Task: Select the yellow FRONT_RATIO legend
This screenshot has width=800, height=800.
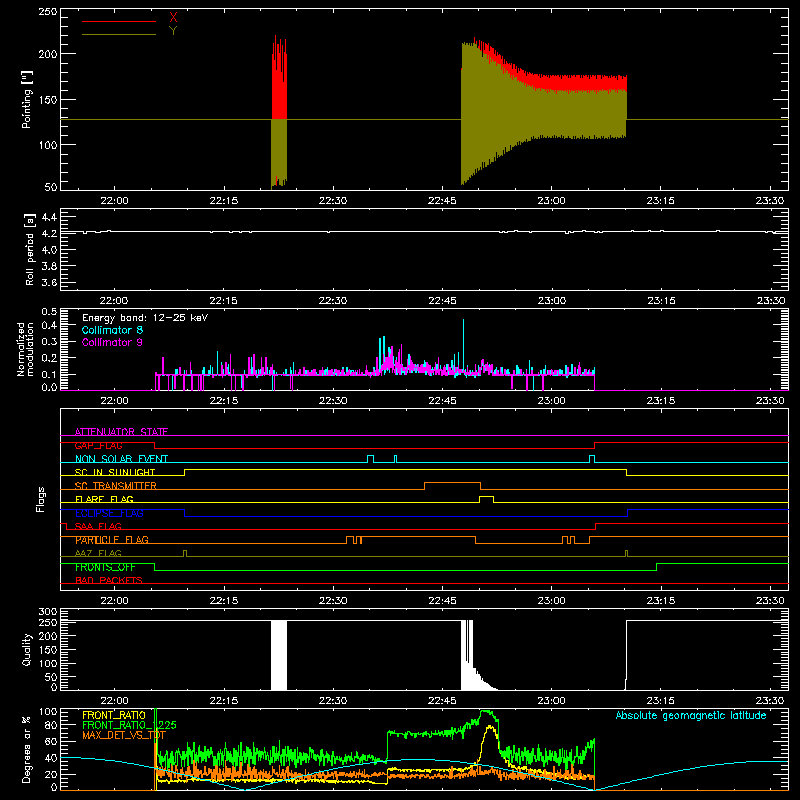Action: 114,715
